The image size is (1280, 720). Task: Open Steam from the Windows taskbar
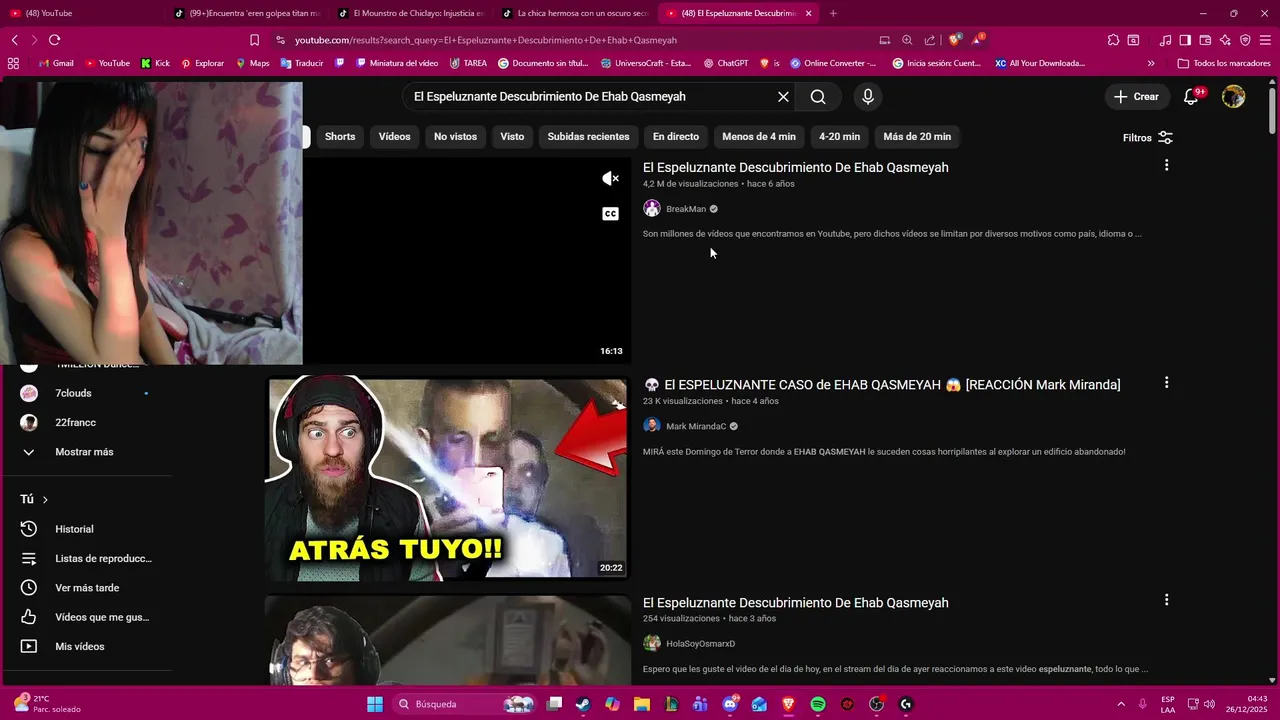(x=582, y=704)
